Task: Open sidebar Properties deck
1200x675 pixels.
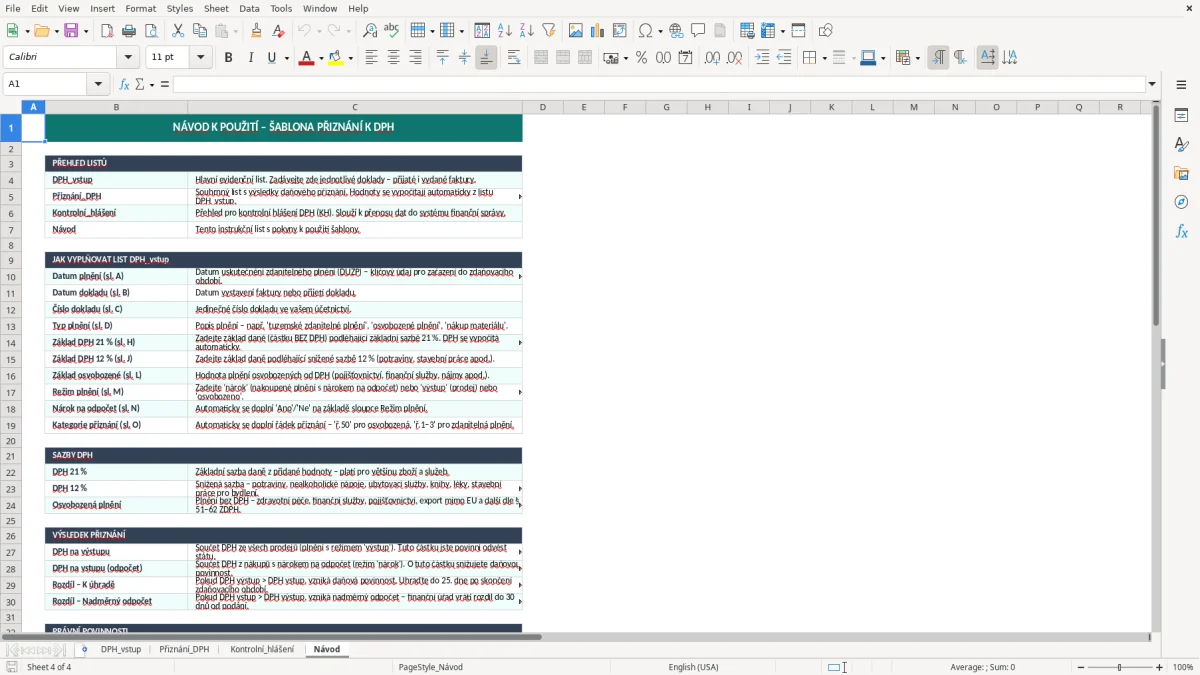Action: pos(1181,115)
